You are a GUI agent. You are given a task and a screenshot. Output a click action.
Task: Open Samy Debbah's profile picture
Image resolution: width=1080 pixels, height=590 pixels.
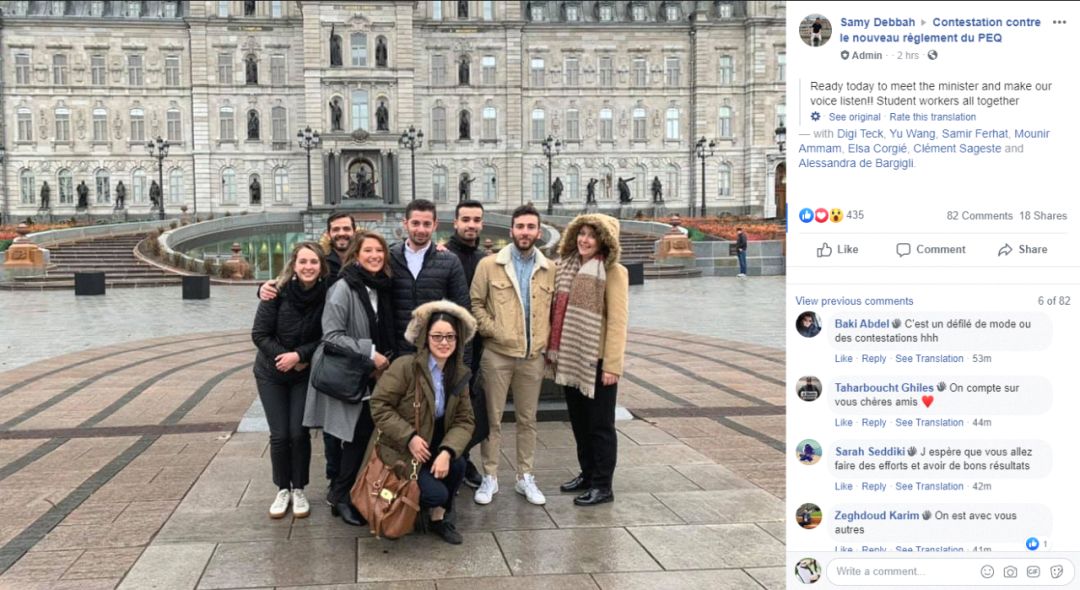(x=815, y=30)
